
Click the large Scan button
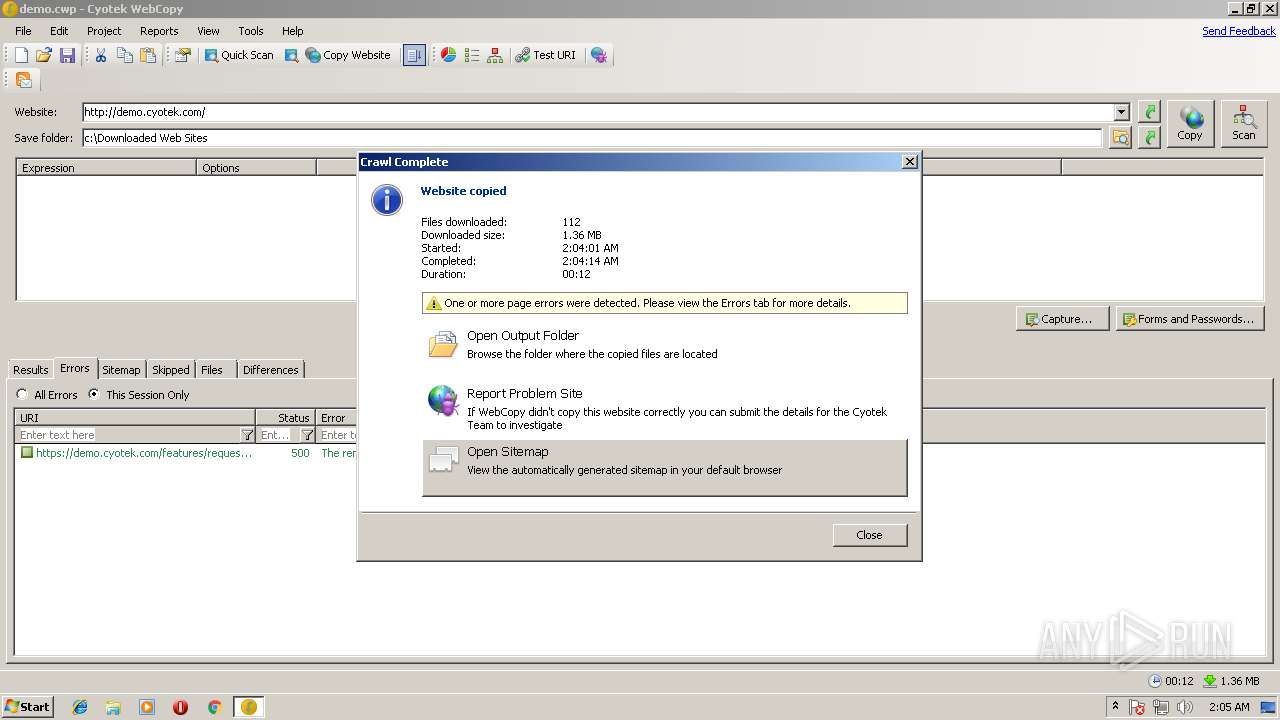1244,124
